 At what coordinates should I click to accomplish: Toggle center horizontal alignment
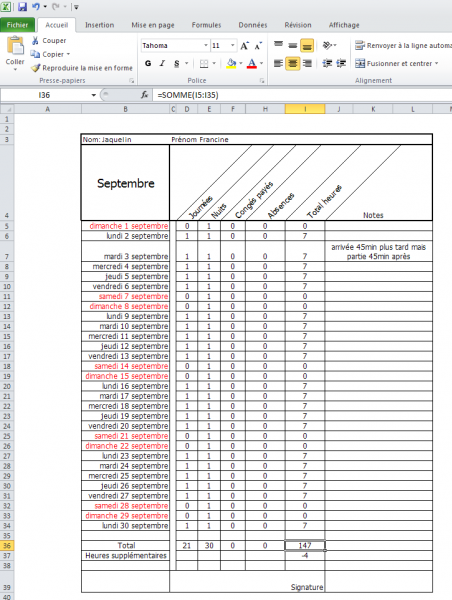pos(293,64)
